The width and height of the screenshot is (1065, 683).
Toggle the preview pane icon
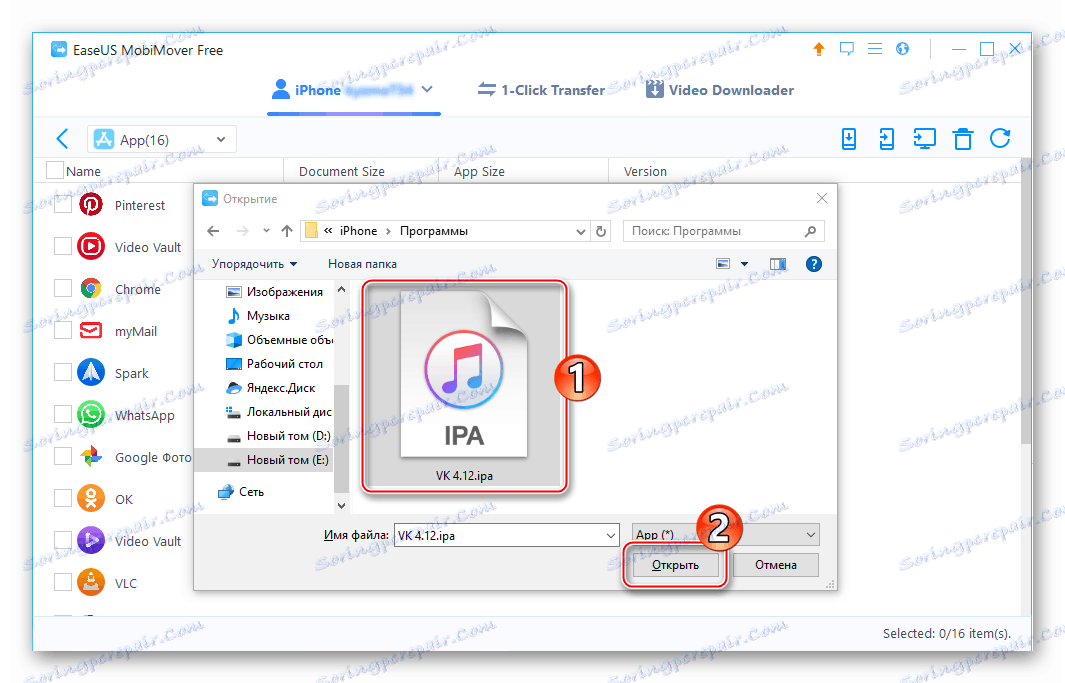(778, 264)
